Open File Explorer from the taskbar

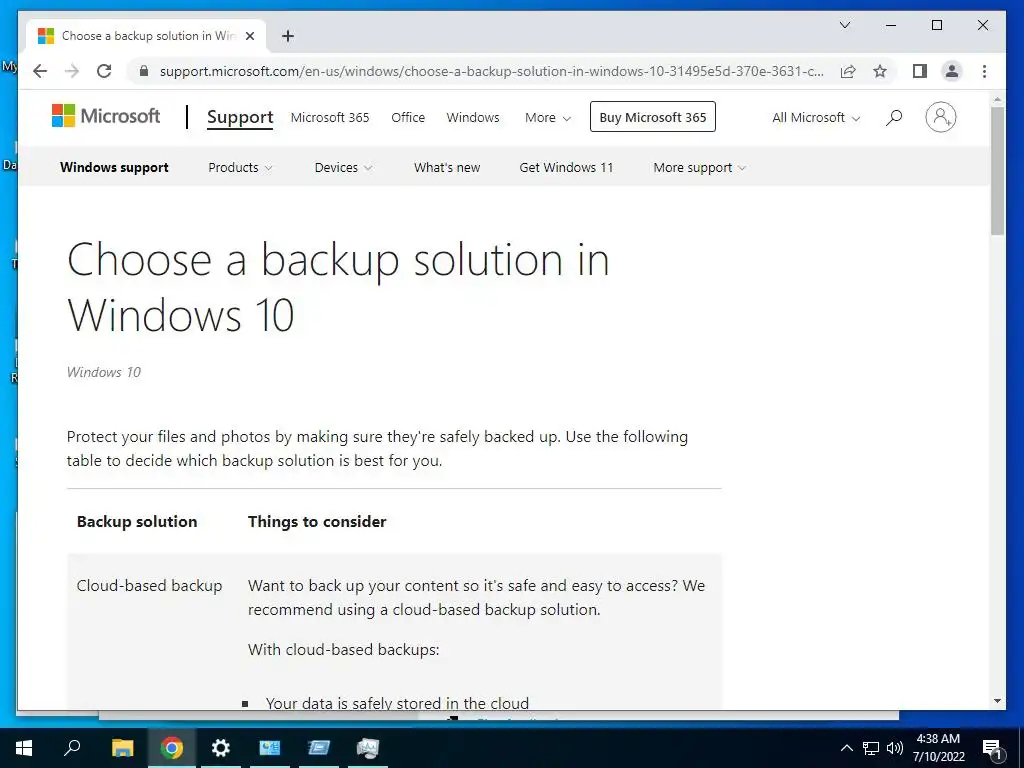[x=122, y=748]
